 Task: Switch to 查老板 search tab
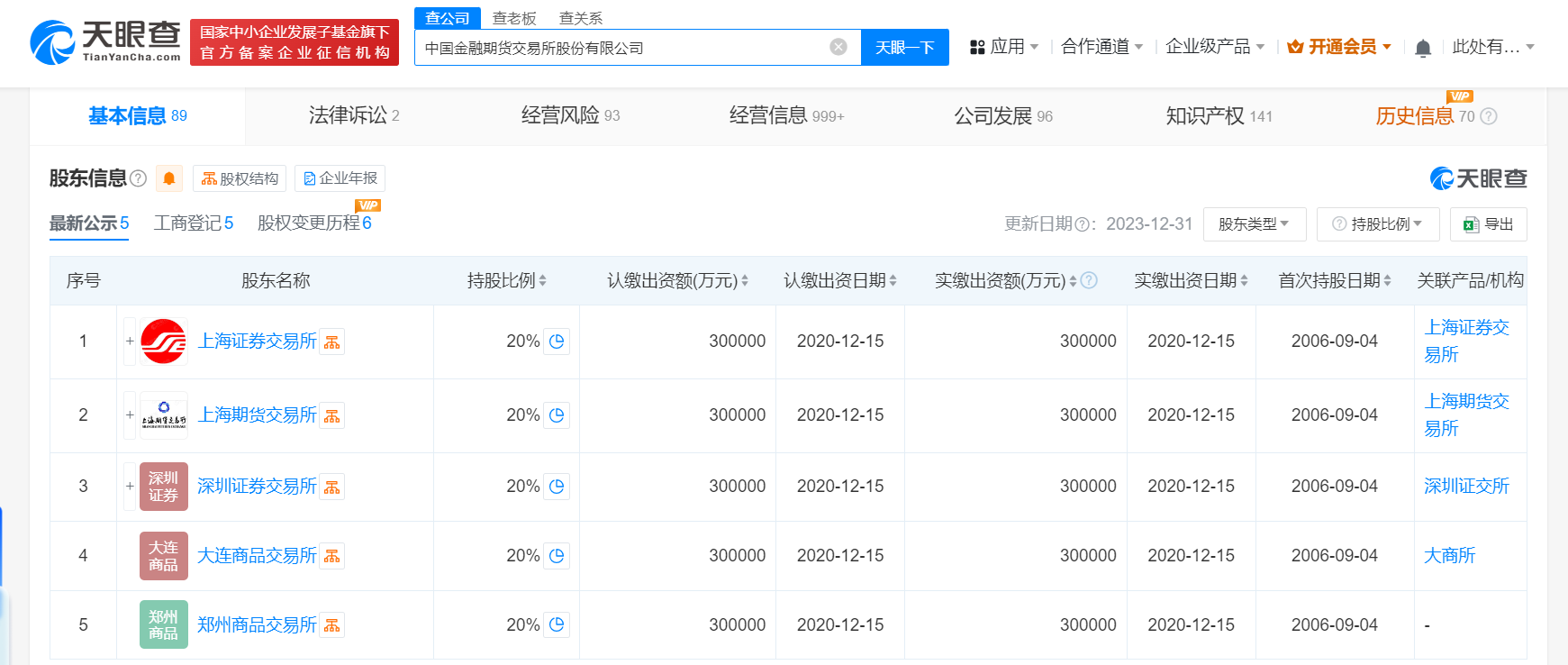coord(514,18)
